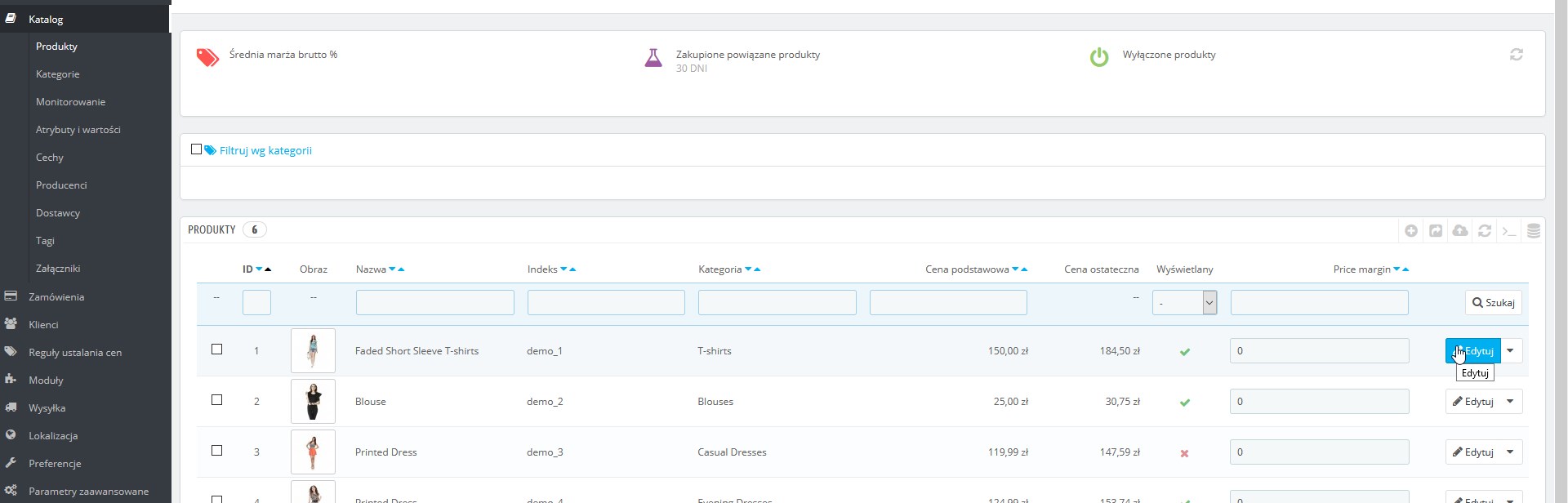Click the cloud upload import icon
1568x503 pixels.
[x=1460, y=231]
